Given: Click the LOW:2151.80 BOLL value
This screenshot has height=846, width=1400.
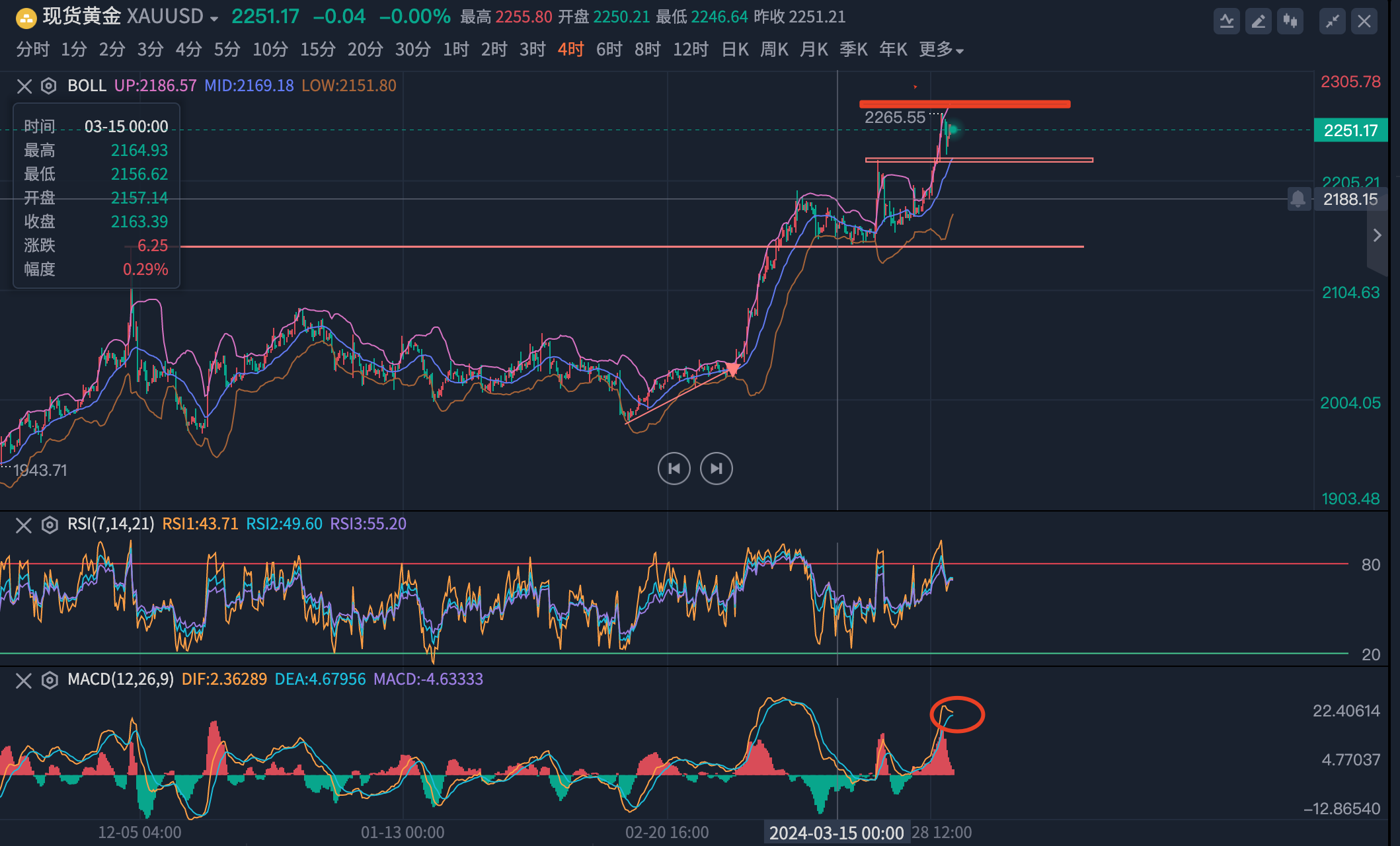Looking at the screenshot, I should pos(349,86).
